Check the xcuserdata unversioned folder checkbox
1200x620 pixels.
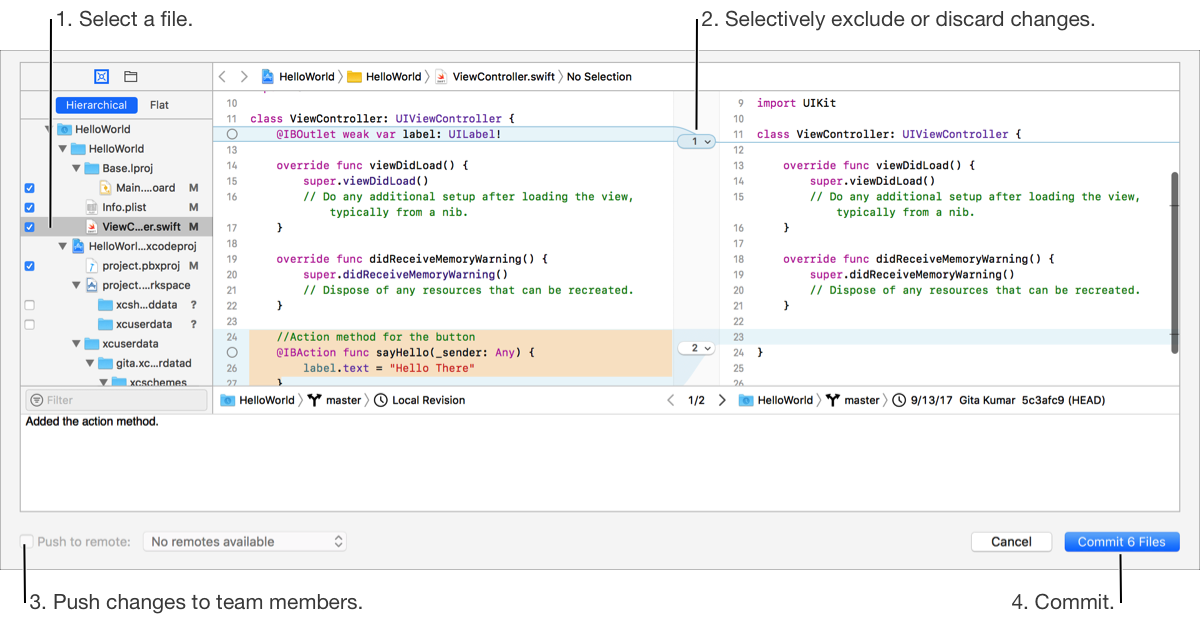coord(29,324)
